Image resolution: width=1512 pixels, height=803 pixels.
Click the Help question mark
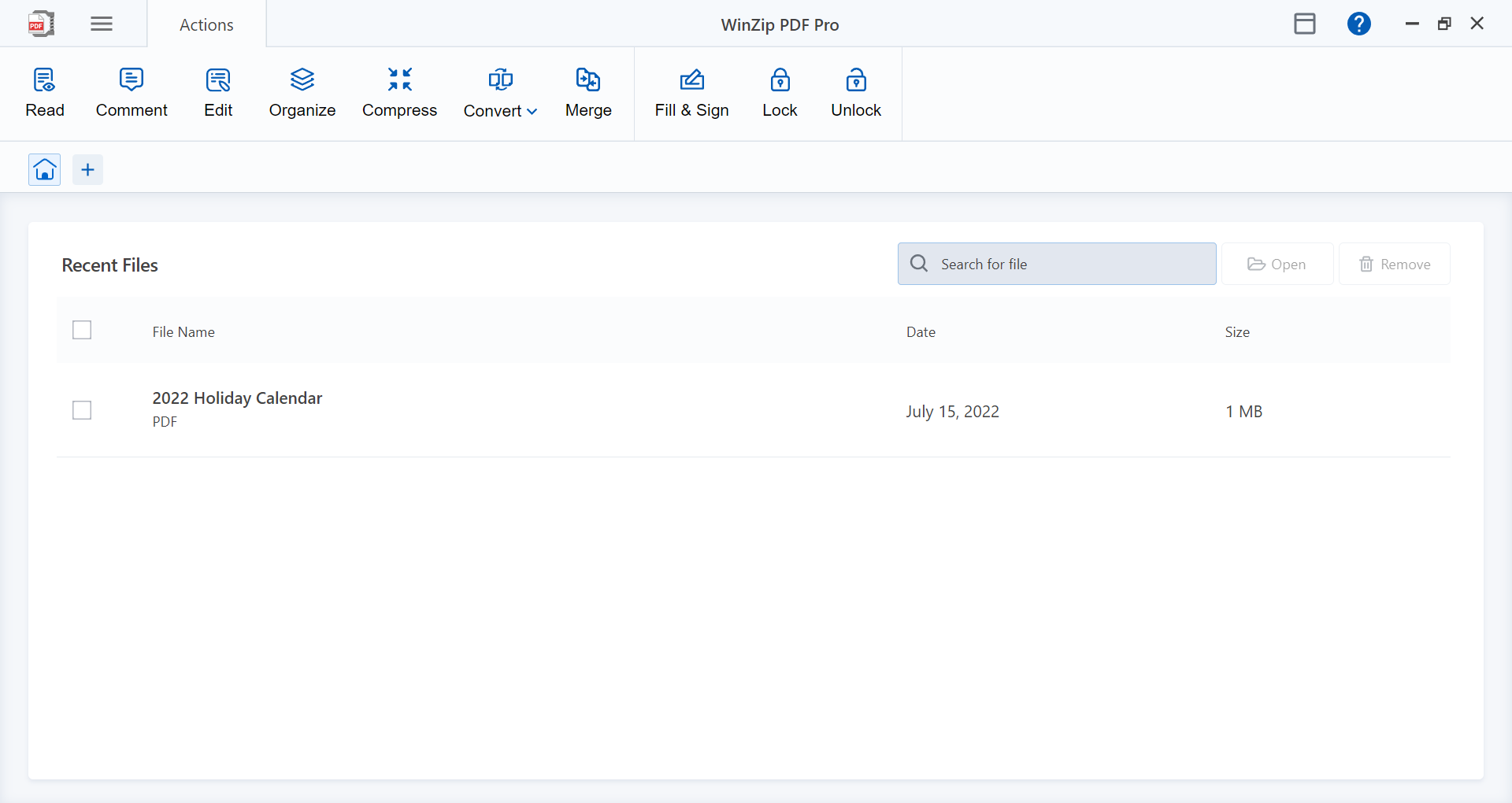(1359, 24)
